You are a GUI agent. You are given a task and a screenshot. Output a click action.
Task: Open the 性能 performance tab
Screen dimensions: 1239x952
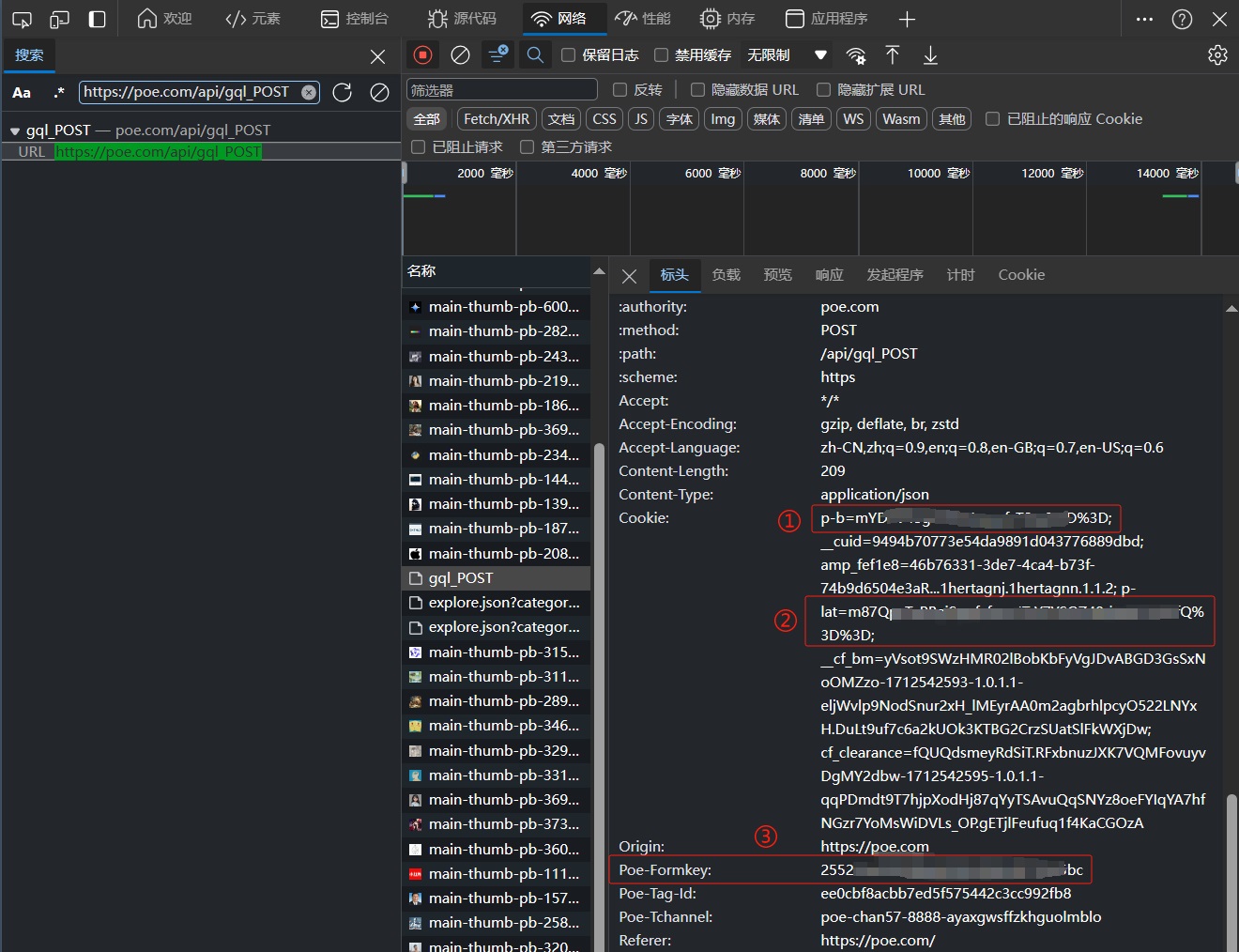click(643, 19)
